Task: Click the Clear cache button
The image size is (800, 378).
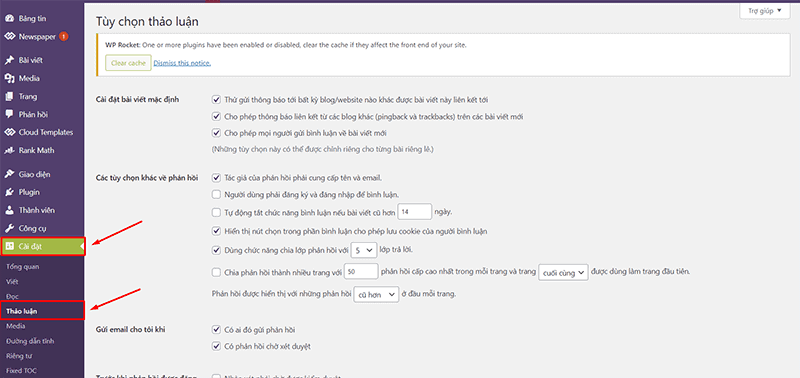Action: click(x=128, y=63)
